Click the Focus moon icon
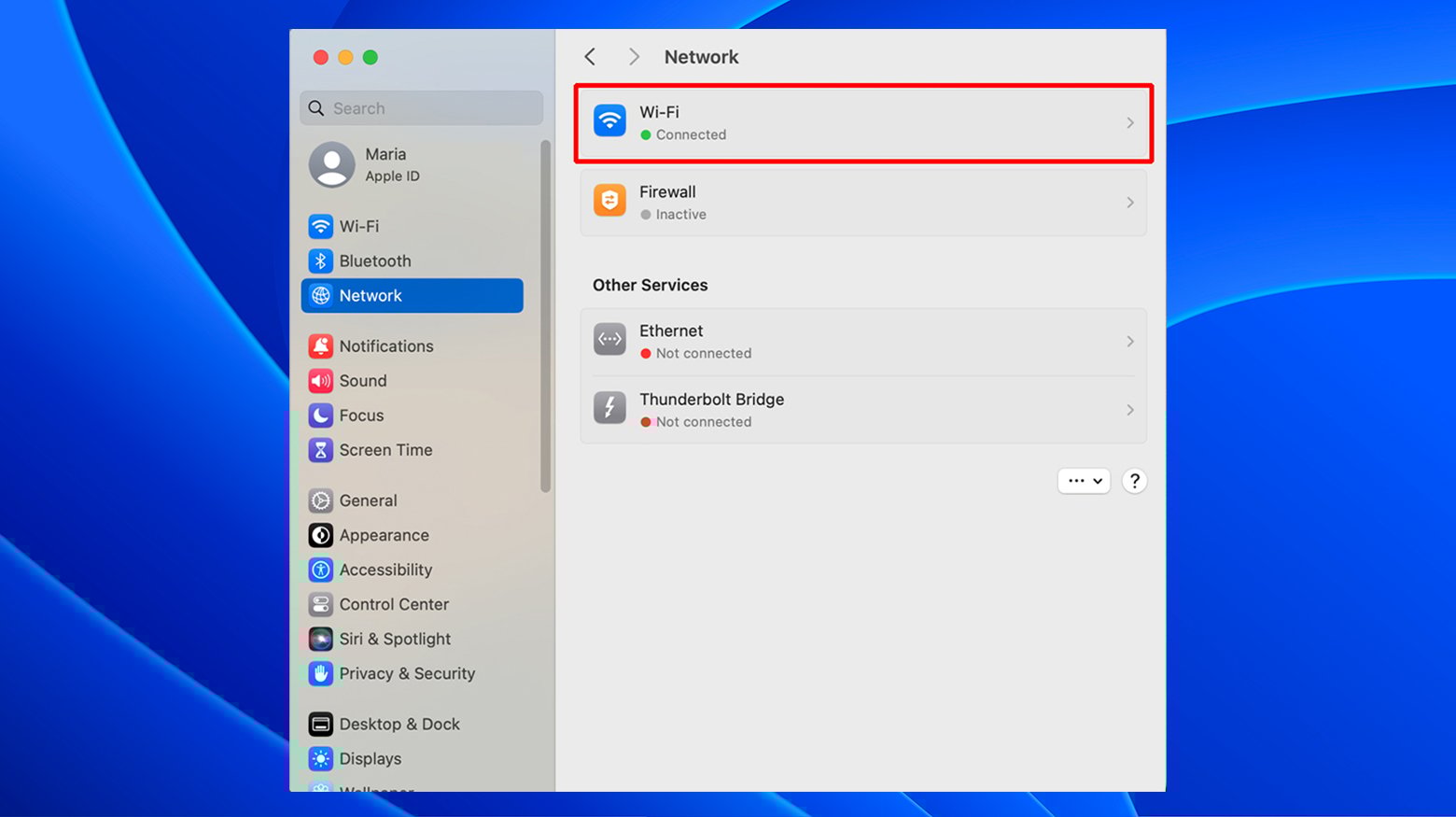The width and height of the screenshot is (1456, 817). [x=320, y=416]
